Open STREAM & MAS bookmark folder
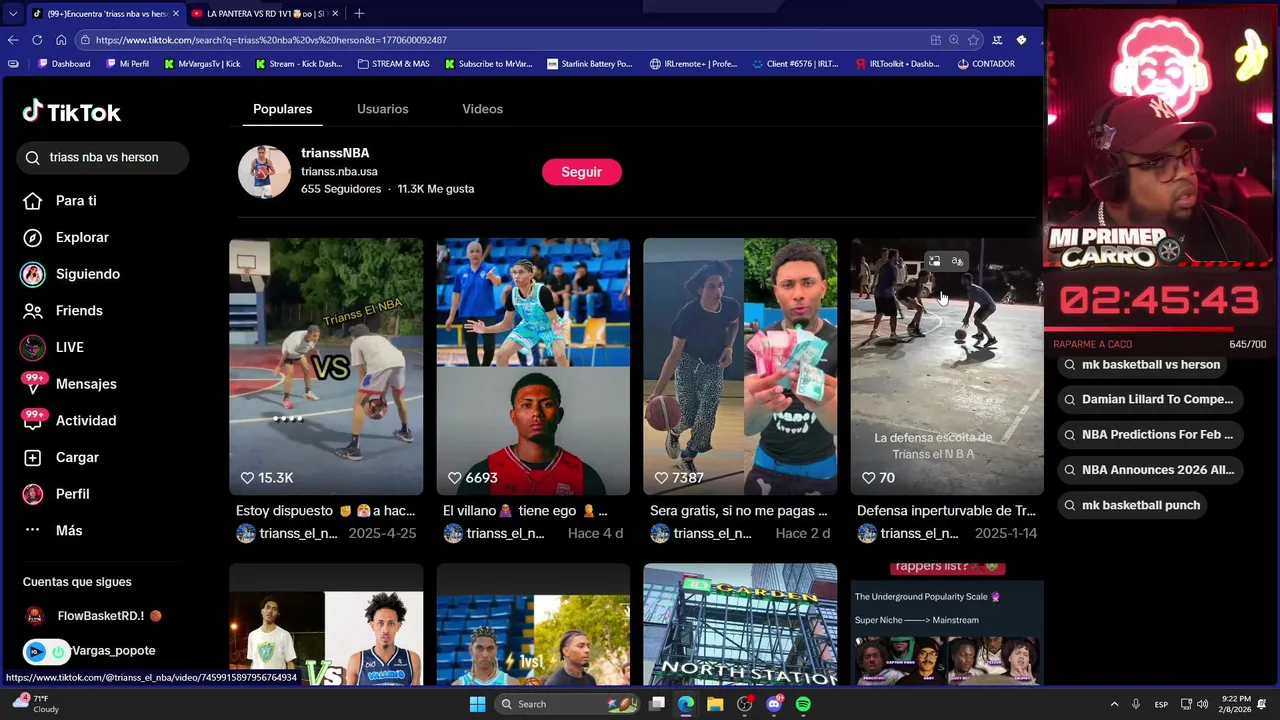 click(392, 64)
